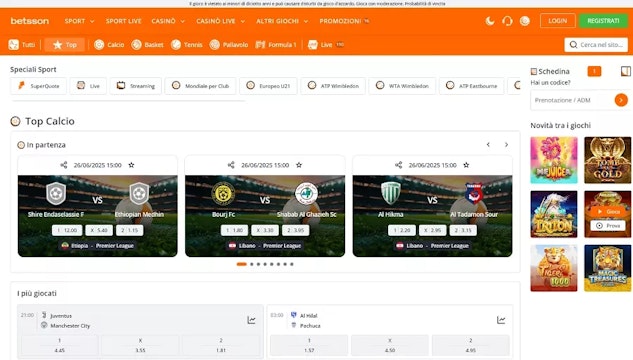Screen dimensions: 633x360
Task: Share the Al Hikma match
Action: 398,165
